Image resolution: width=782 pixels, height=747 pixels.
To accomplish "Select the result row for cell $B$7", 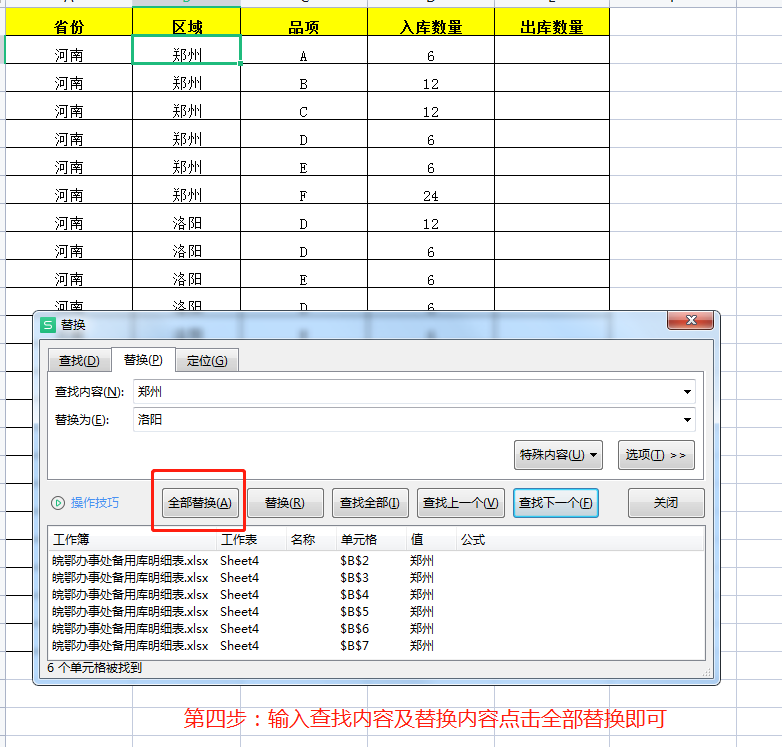I will click(377, 646).
